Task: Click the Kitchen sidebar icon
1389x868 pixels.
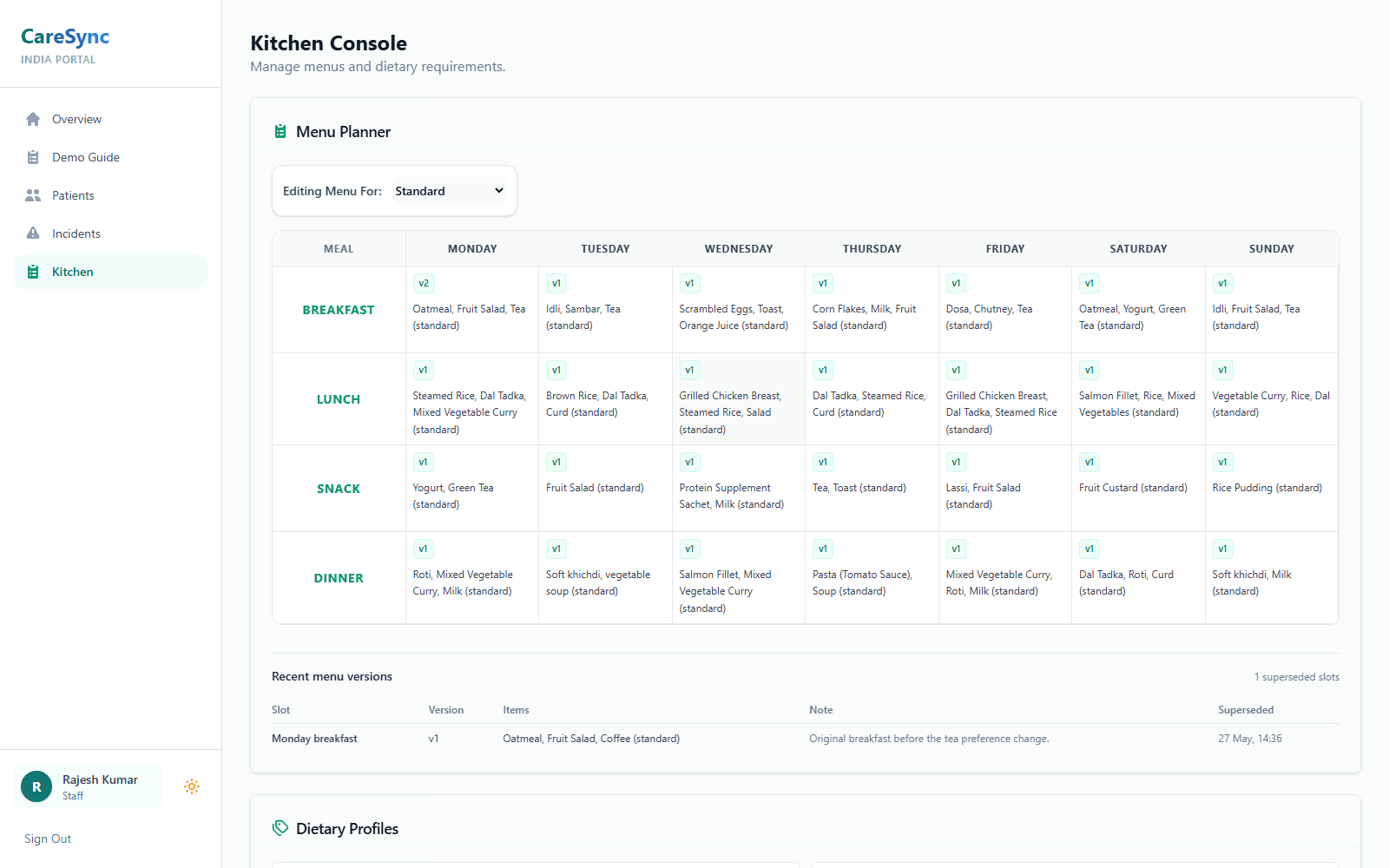Action: tap(33, 272)
